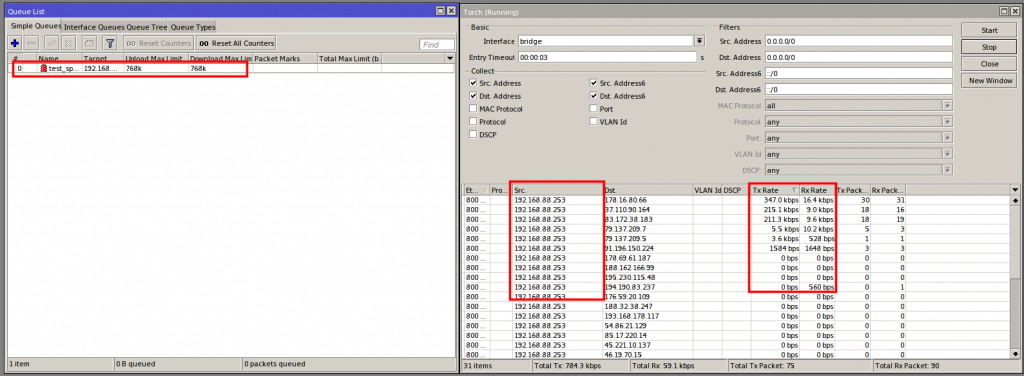Open the VLAN Id filter dropdown arrow

pos(948,154)
